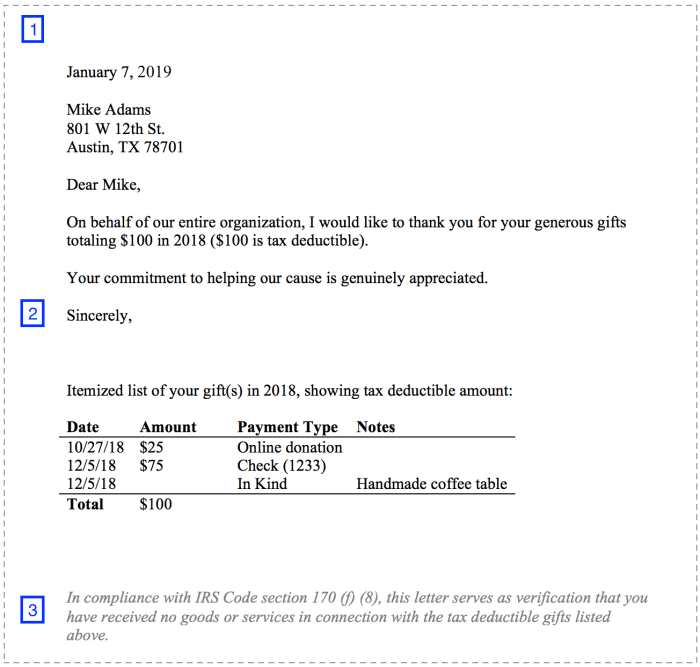Viewport: 700px width, 667px height.
Task: Click the Payment Type column header
Action: [x=287, y=427]
